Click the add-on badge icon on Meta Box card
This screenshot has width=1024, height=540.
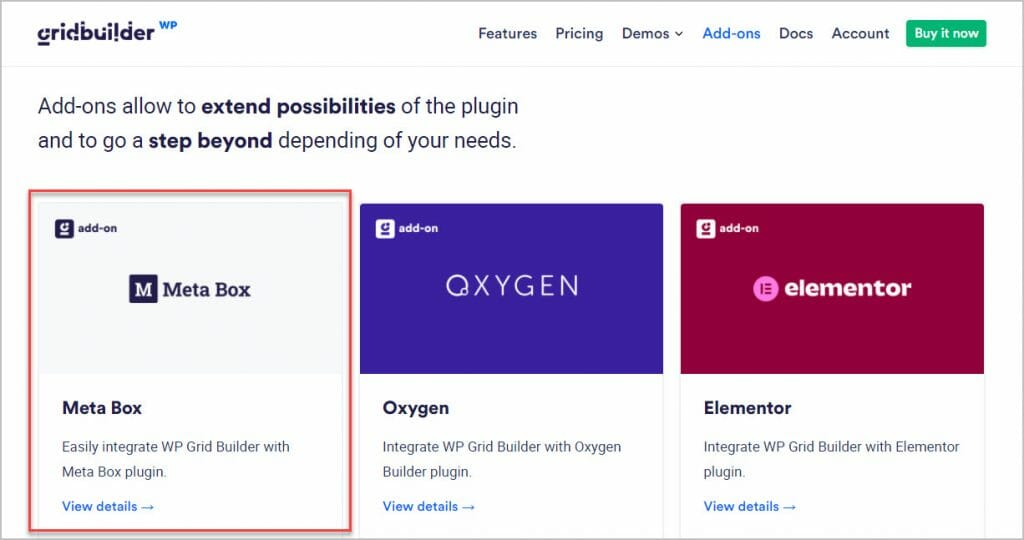point(64,229)
